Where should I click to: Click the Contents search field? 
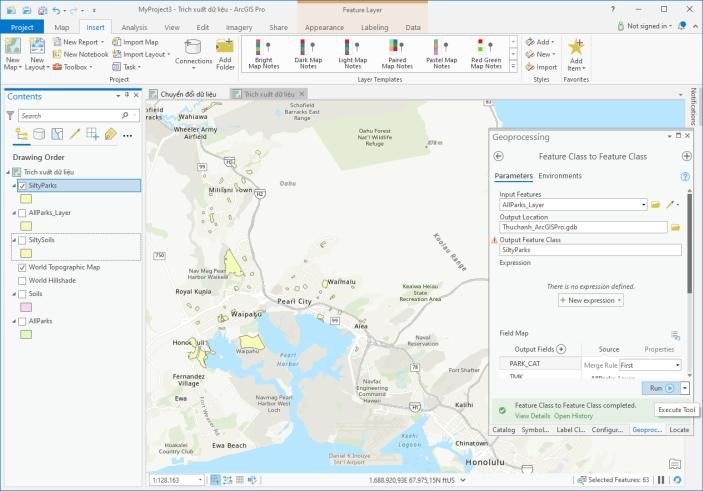click(76, 116)
